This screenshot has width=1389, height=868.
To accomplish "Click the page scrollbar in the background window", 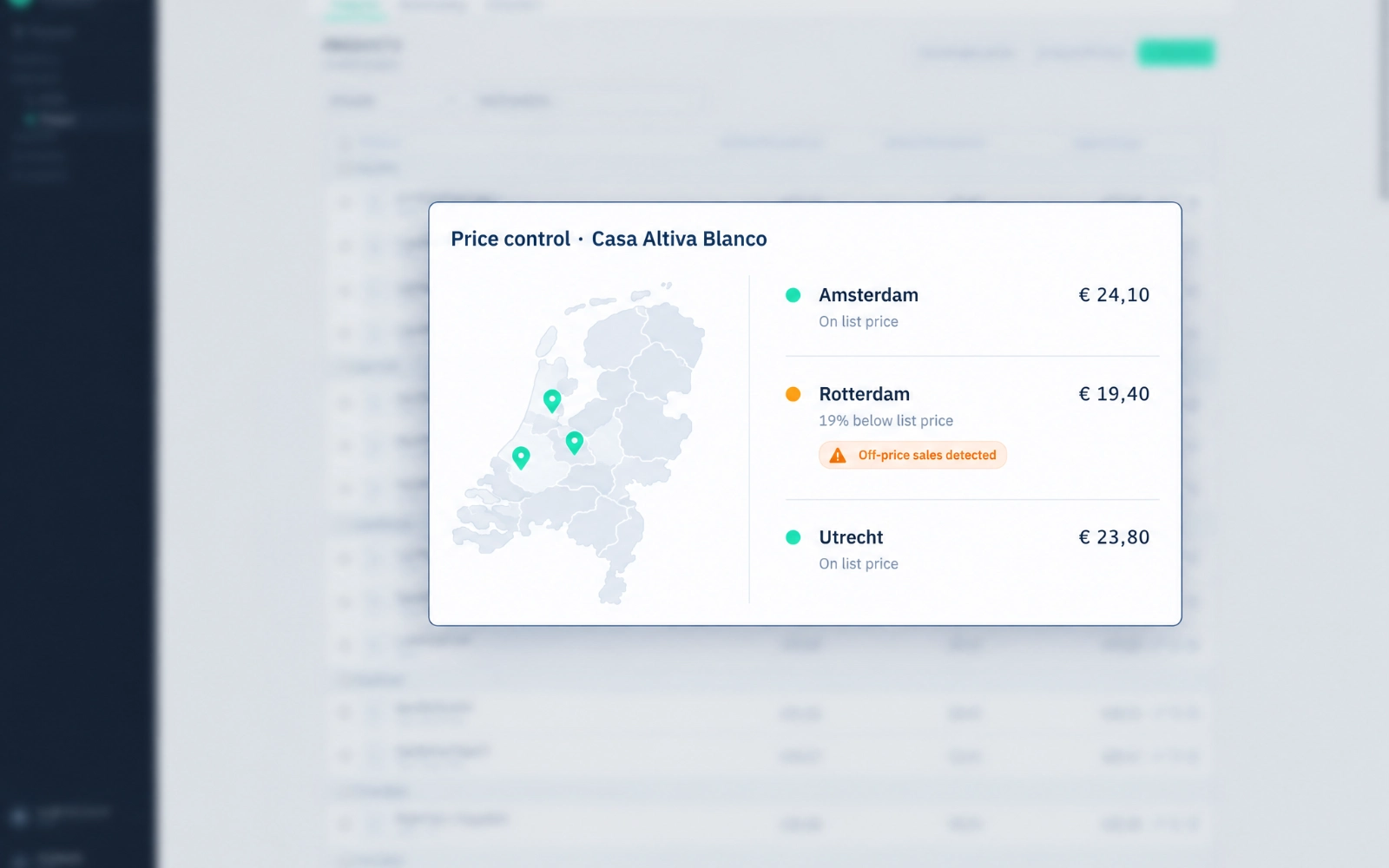I will click(x=1383, y=100).
